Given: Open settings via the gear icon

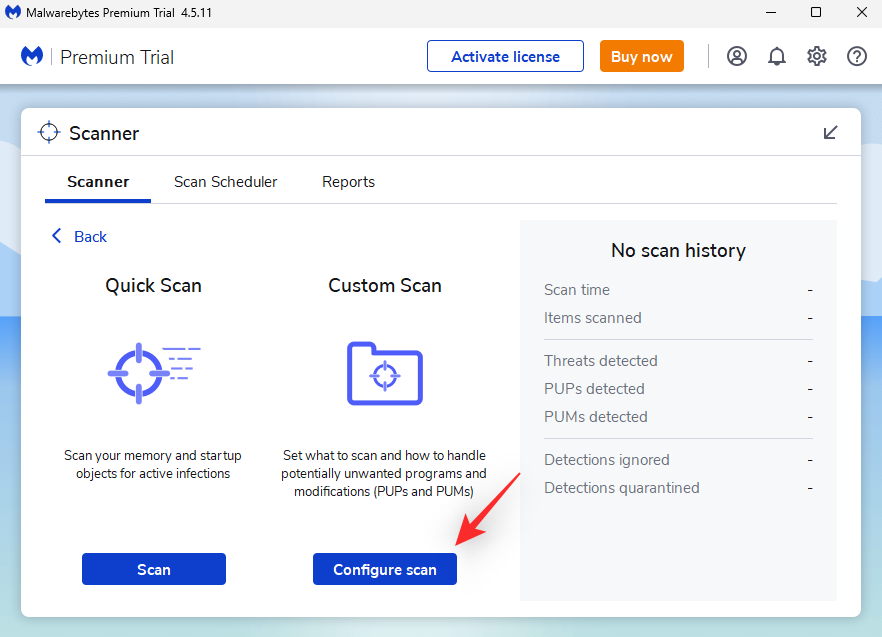Looking at the screenshot, I should 817,56.
